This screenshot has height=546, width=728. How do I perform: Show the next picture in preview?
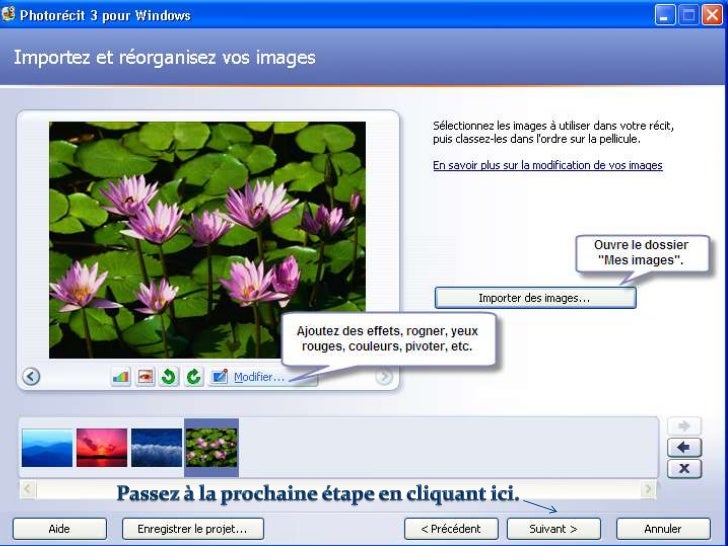(x=384, y=376)
